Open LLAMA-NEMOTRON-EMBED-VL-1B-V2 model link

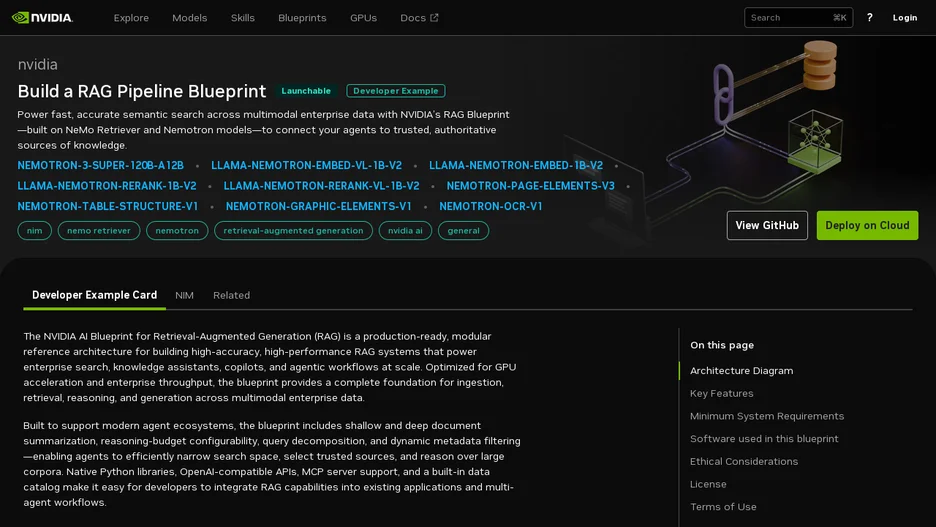tap(306, 165)
